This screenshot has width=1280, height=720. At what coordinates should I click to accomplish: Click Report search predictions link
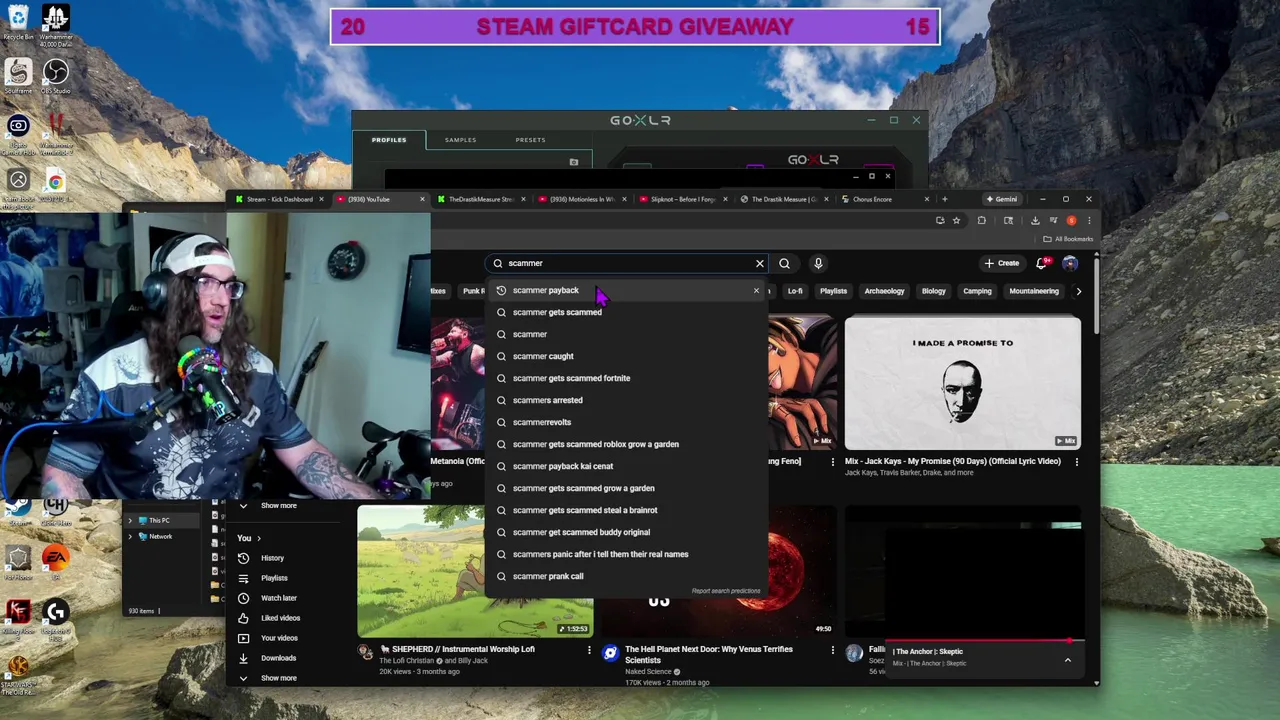[x=726, y=591]
